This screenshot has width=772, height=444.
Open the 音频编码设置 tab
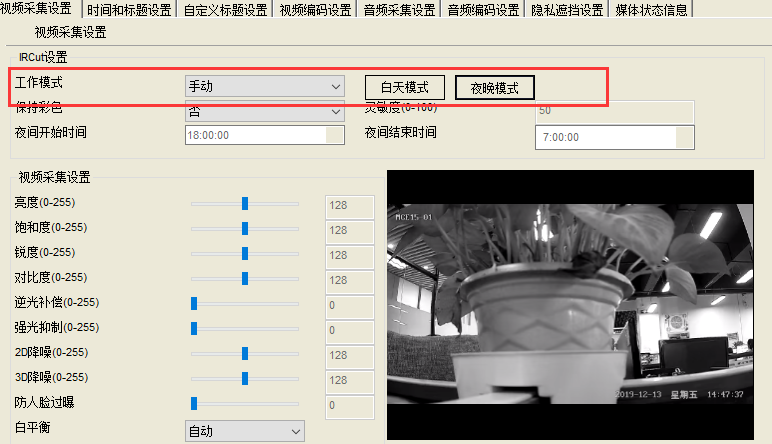pyautogui.click(x=483, y=9)
